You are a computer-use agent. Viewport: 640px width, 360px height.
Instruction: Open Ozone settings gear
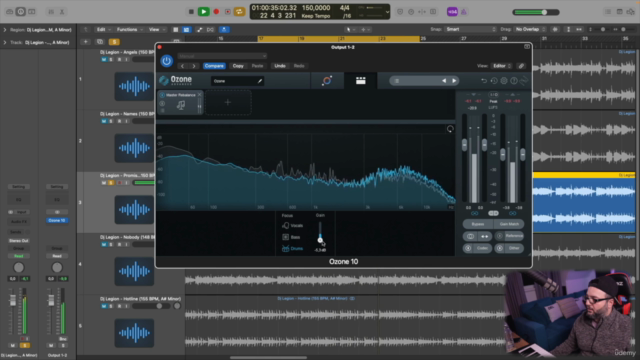[504, 81]
